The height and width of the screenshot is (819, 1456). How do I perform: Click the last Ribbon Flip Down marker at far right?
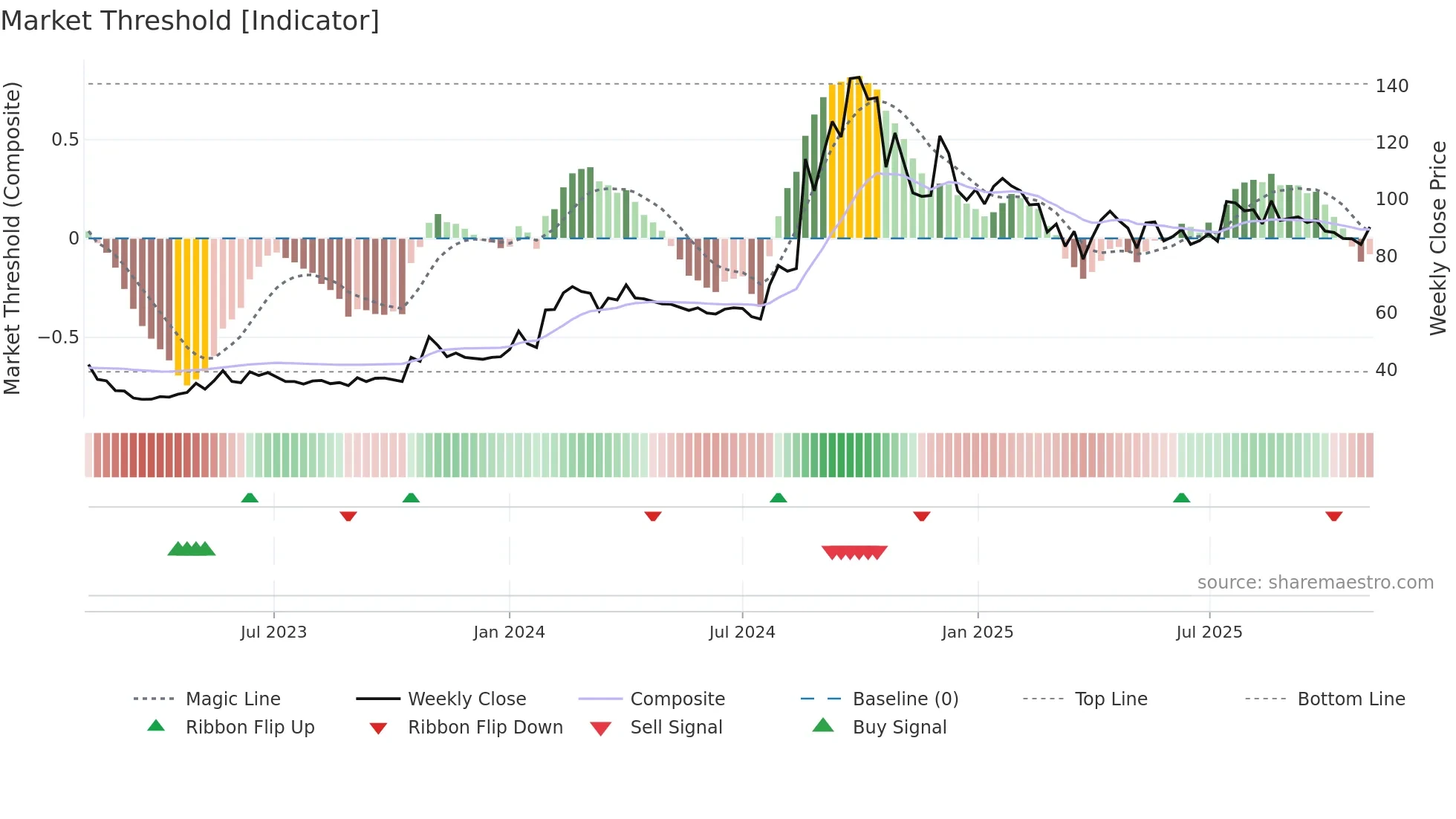click(1333, 516)
